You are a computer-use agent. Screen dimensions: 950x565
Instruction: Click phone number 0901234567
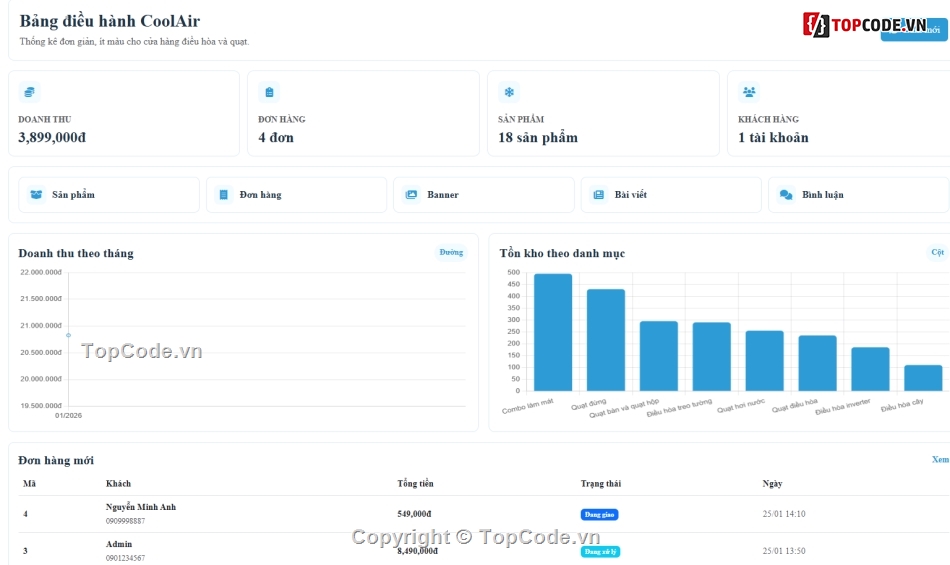tap(125, 558)
